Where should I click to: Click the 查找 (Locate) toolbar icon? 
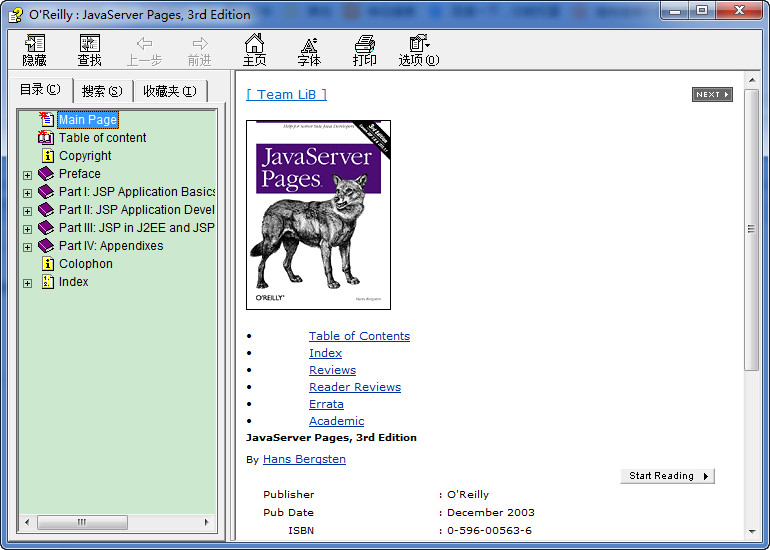coord(89,50)
